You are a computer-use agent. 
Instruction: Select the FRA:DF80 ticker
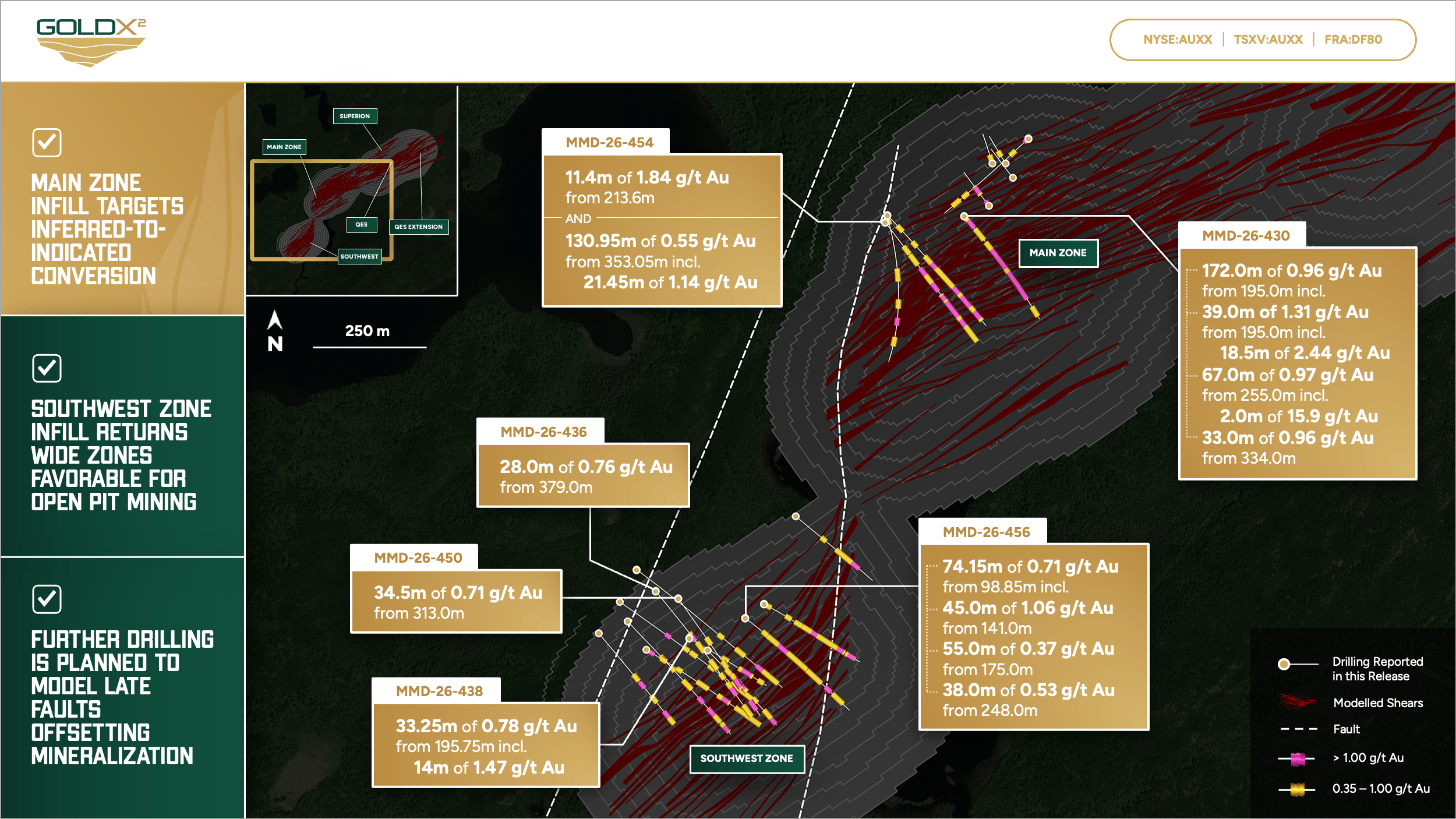point(1353,40)
